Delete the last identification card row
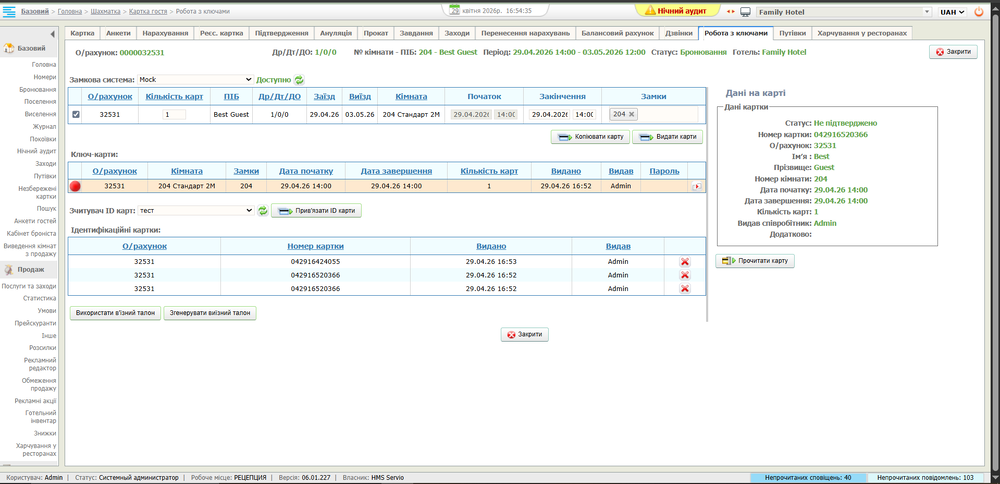 pos(685,289)
